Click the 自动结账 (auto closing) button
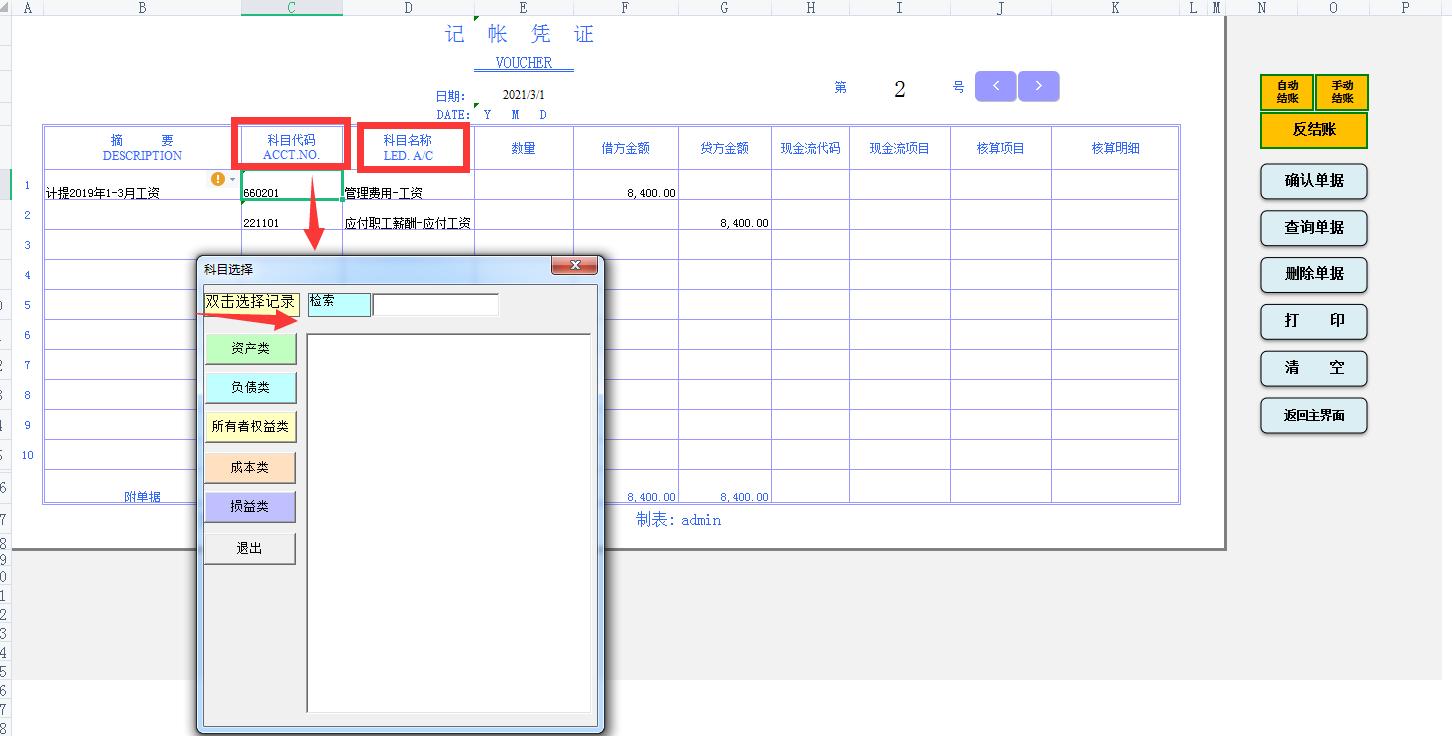Screen dimensions: 1452x736 tap(1287, 93)
